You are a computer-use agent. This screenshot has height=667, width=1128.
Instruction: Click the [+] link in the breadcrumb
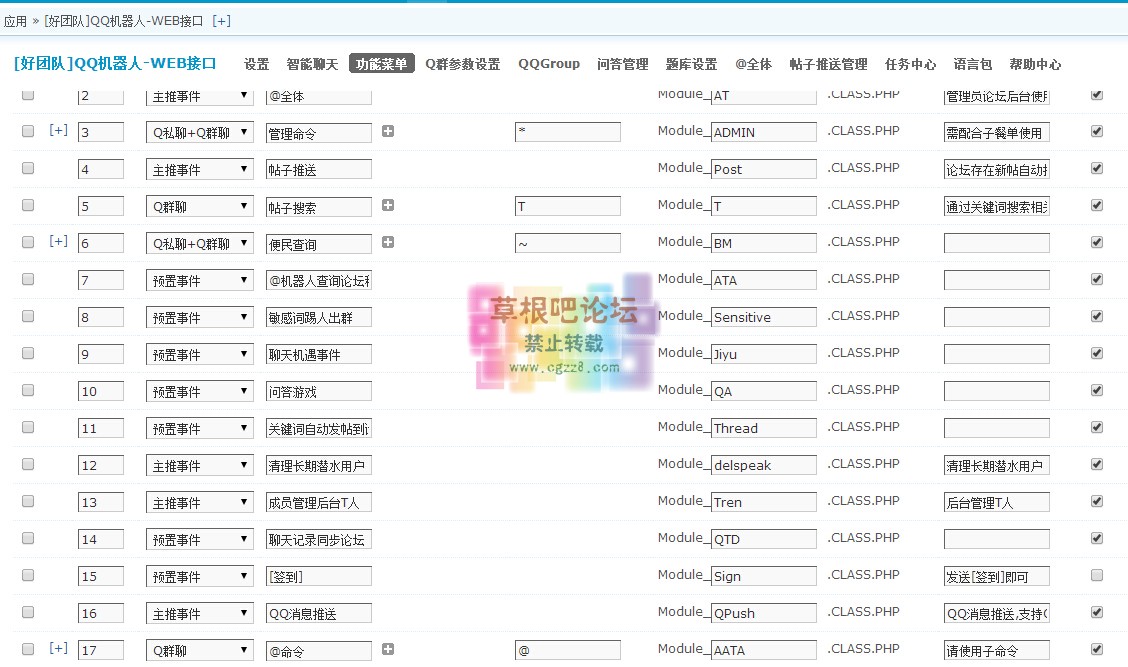(x=221, y=20)
